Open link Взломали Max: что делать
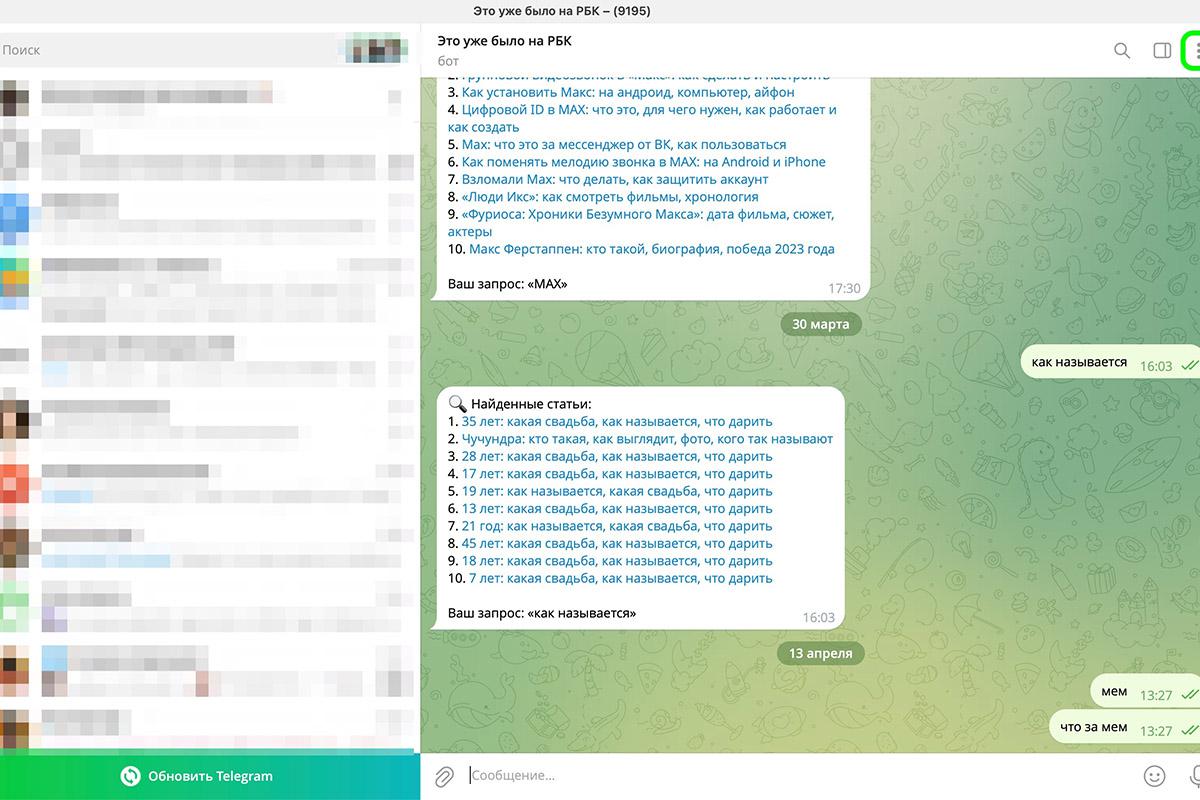1200x800 pixels. [615, 179]
